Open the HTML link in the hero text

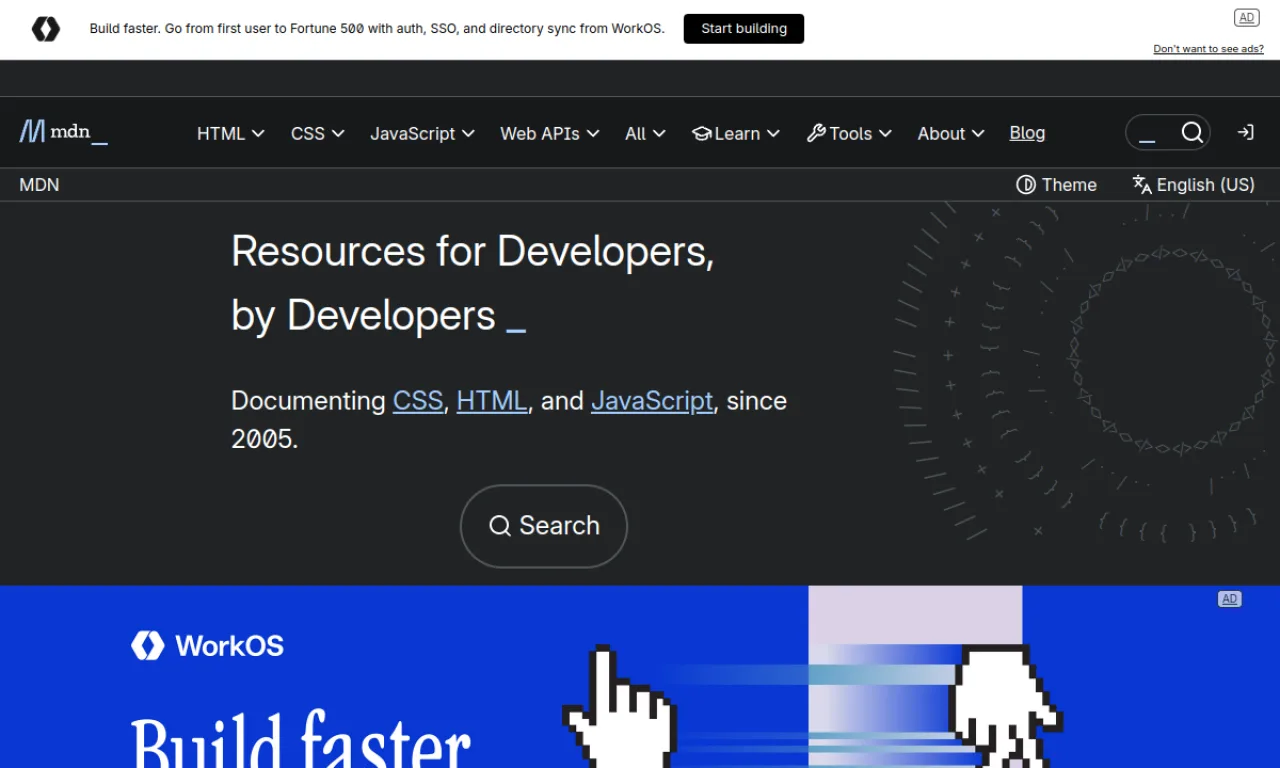(x=492, y=401)
